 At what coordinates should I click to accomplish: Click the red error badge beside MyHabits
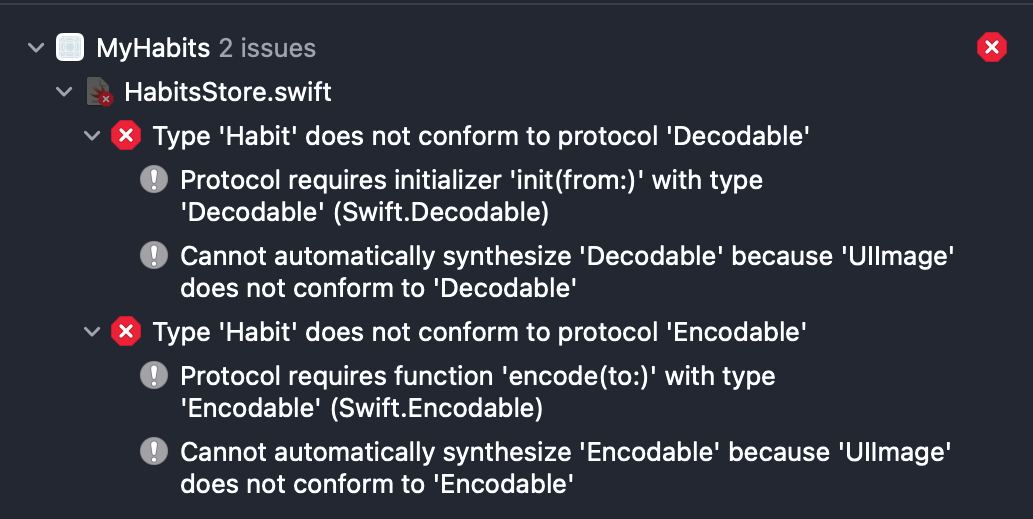991,47
